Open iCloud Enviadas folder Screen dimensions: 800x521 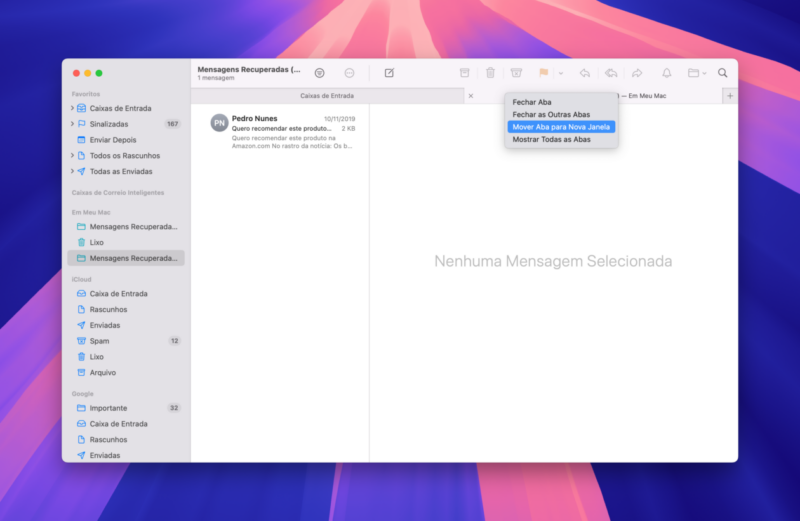[126, 325]
